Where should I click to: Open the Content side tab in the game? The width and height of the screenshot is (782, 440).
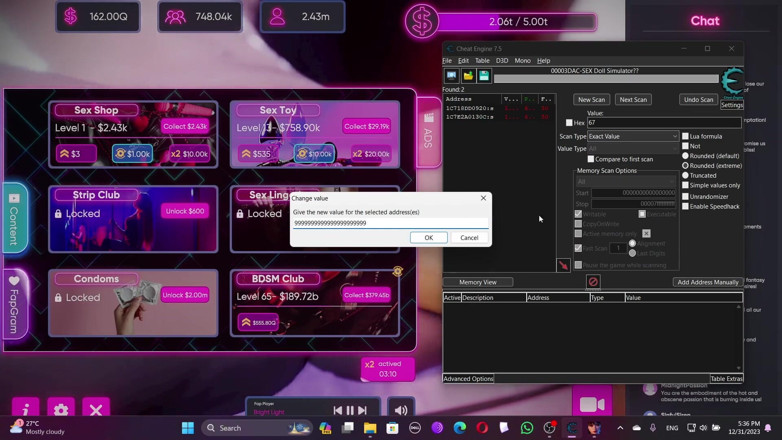[x=14, y=219]
